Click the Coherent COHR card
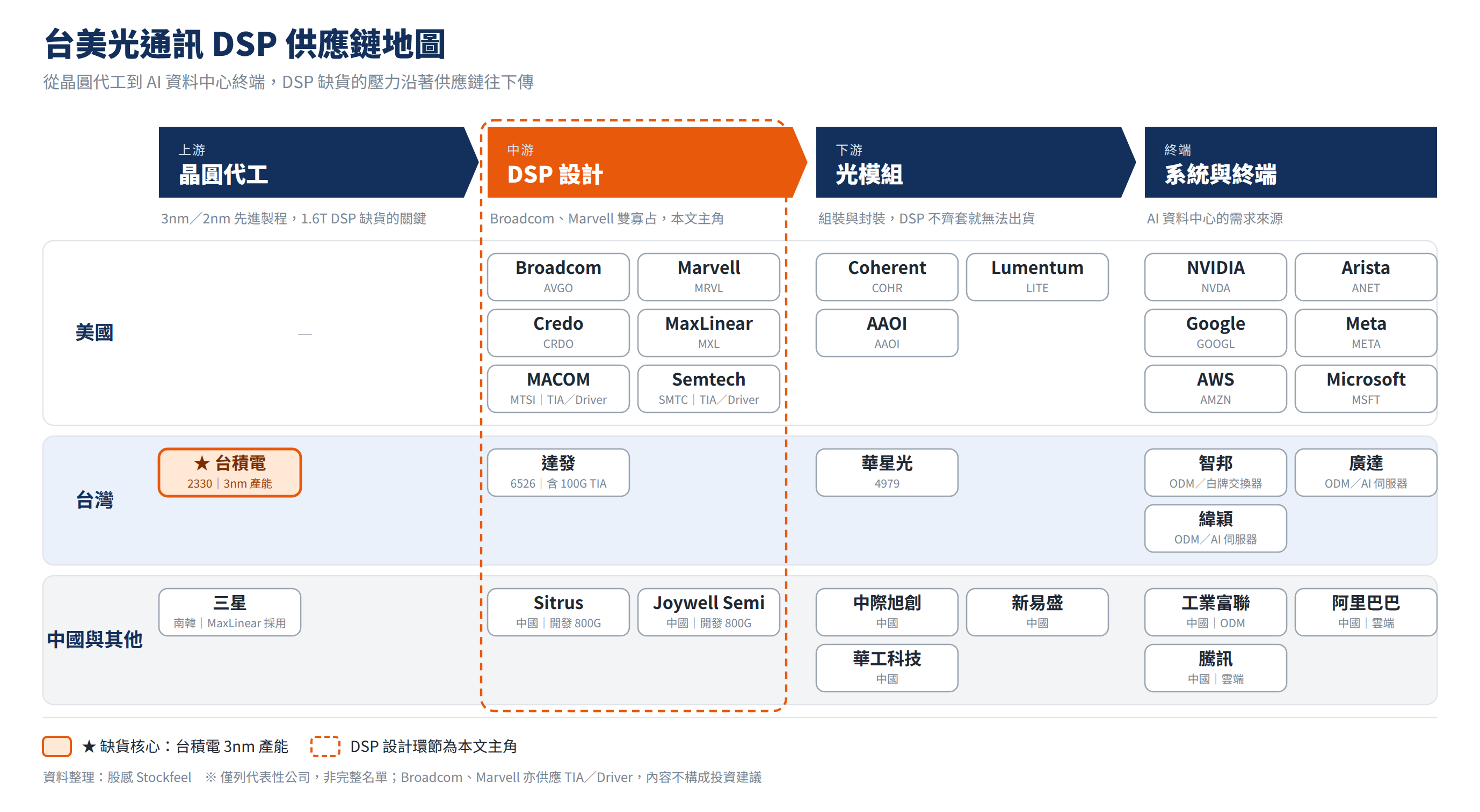 [887, 277]
